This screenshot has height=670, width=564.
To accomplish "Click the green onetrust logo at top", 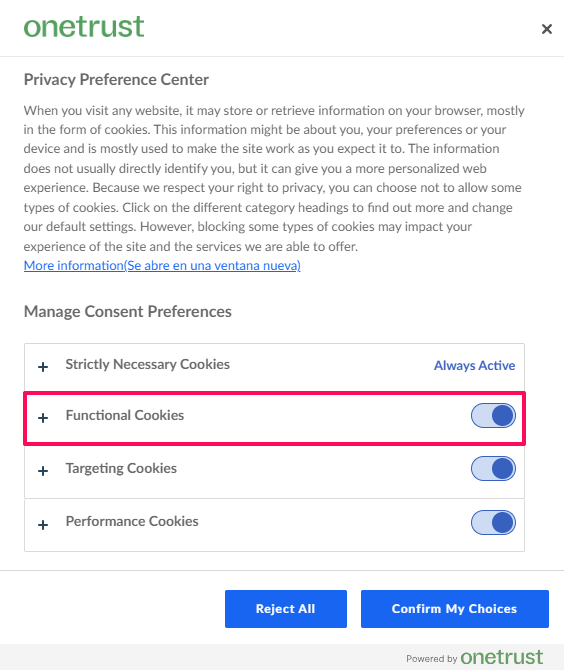I will [84, 26].
